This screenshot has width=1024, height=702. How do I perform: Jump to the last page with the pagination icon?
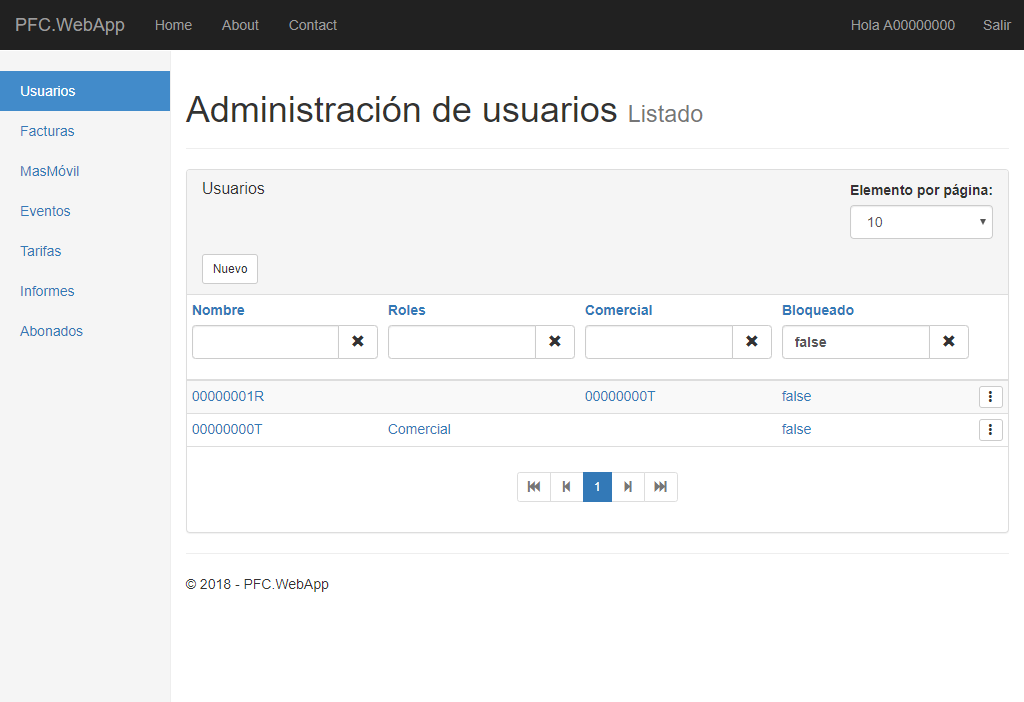point(660,486)
